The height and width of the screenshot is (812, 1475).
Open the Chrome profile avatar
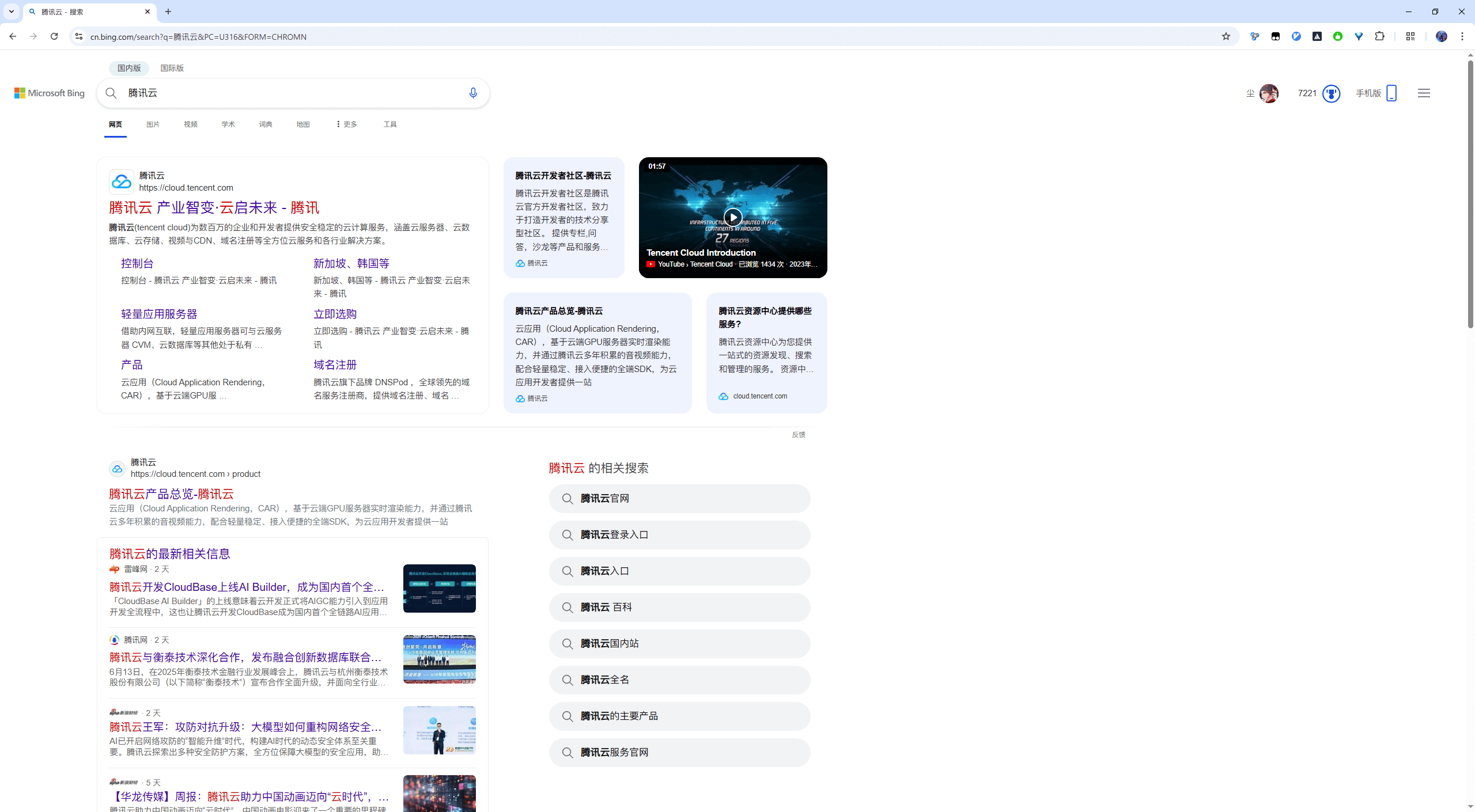pos(1441,36)
